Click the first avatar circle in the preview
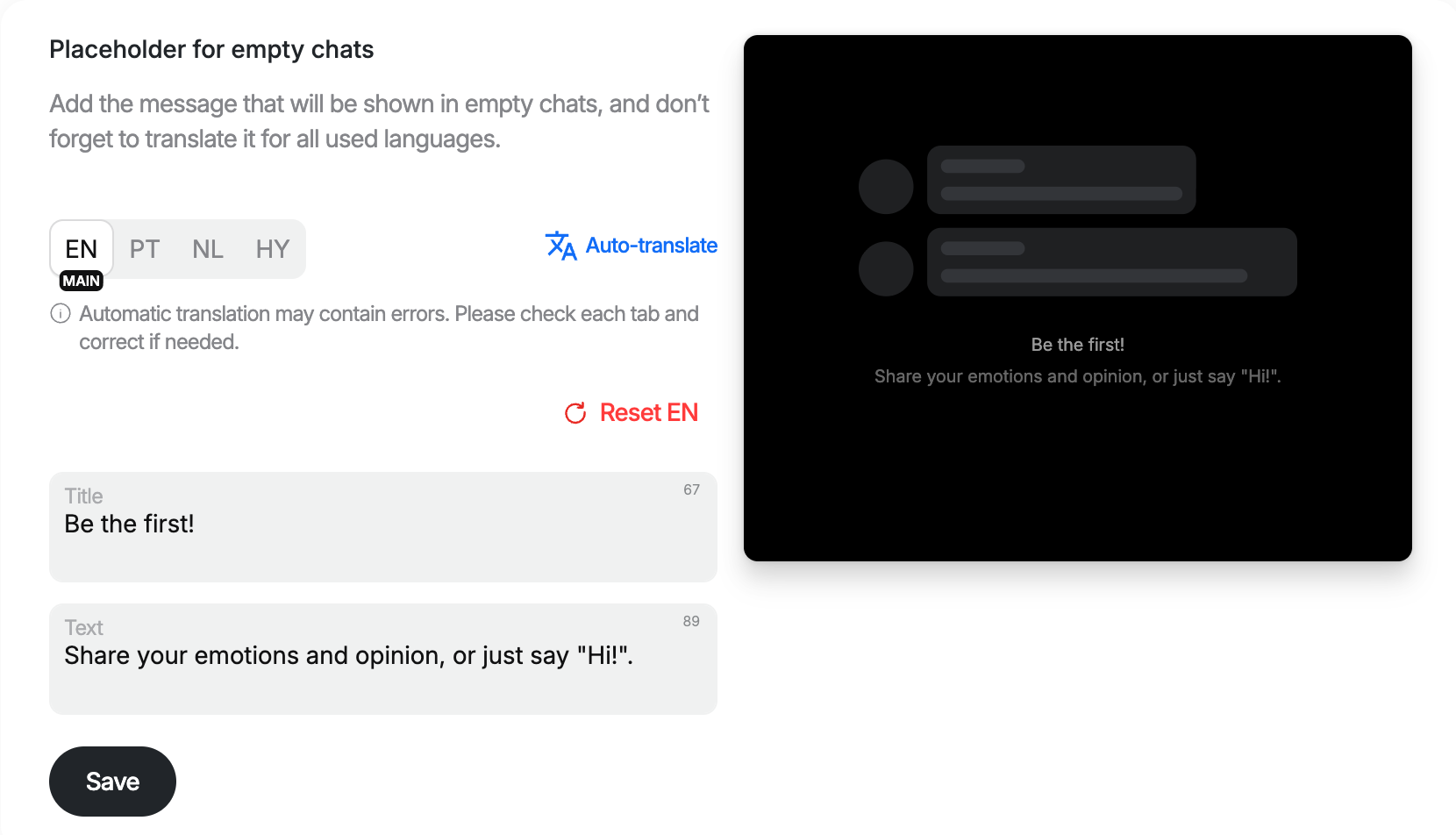Screen dimensions: 1456x835 click(886, 187)
